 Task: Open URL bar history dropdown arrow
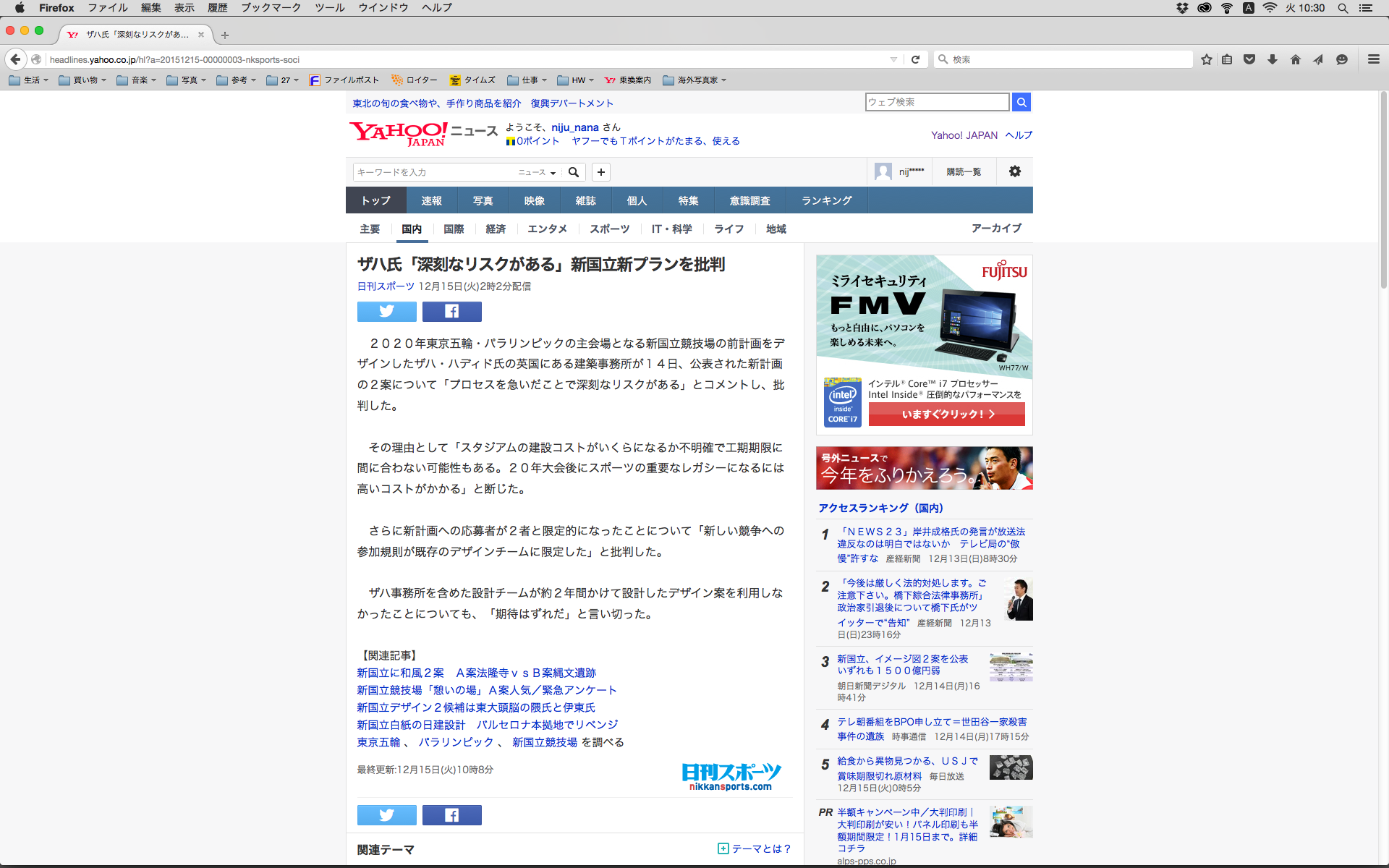[893, 59]
